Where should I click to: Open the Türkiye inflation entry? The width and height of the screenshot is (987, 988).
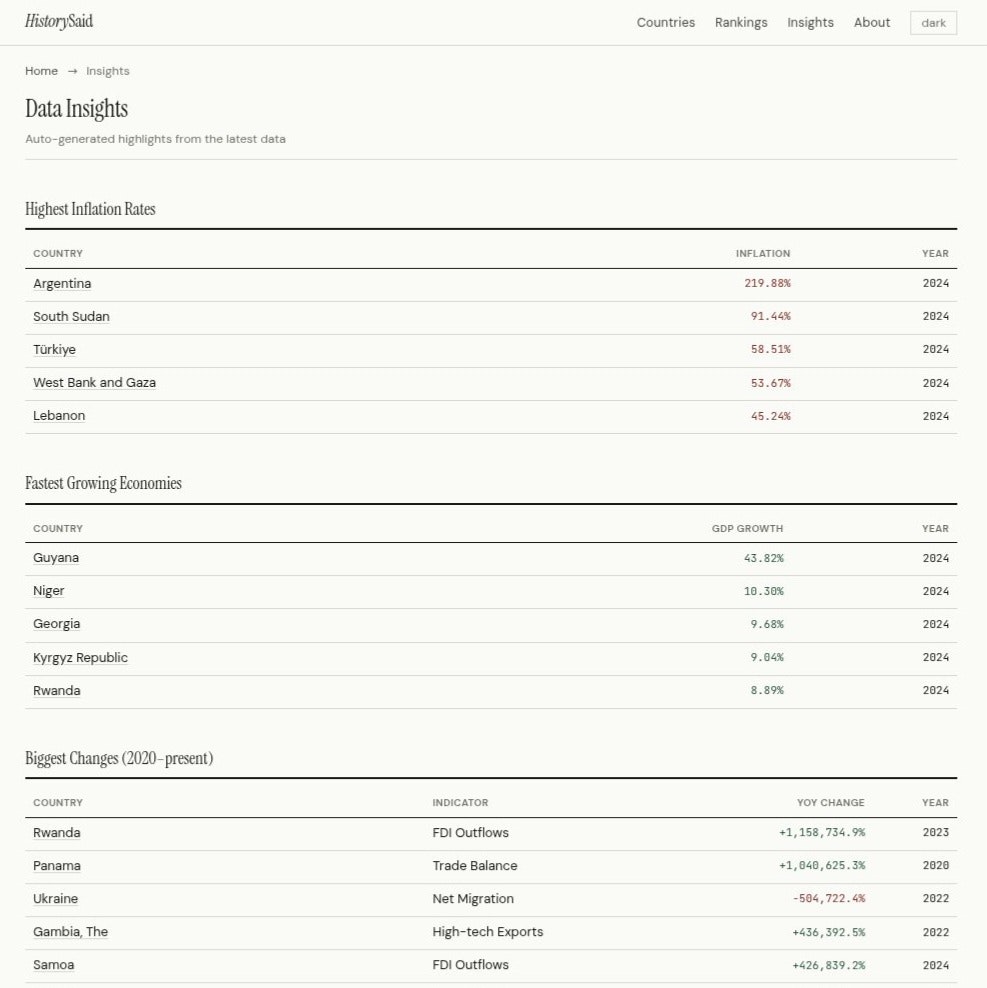tap(54, 349)
